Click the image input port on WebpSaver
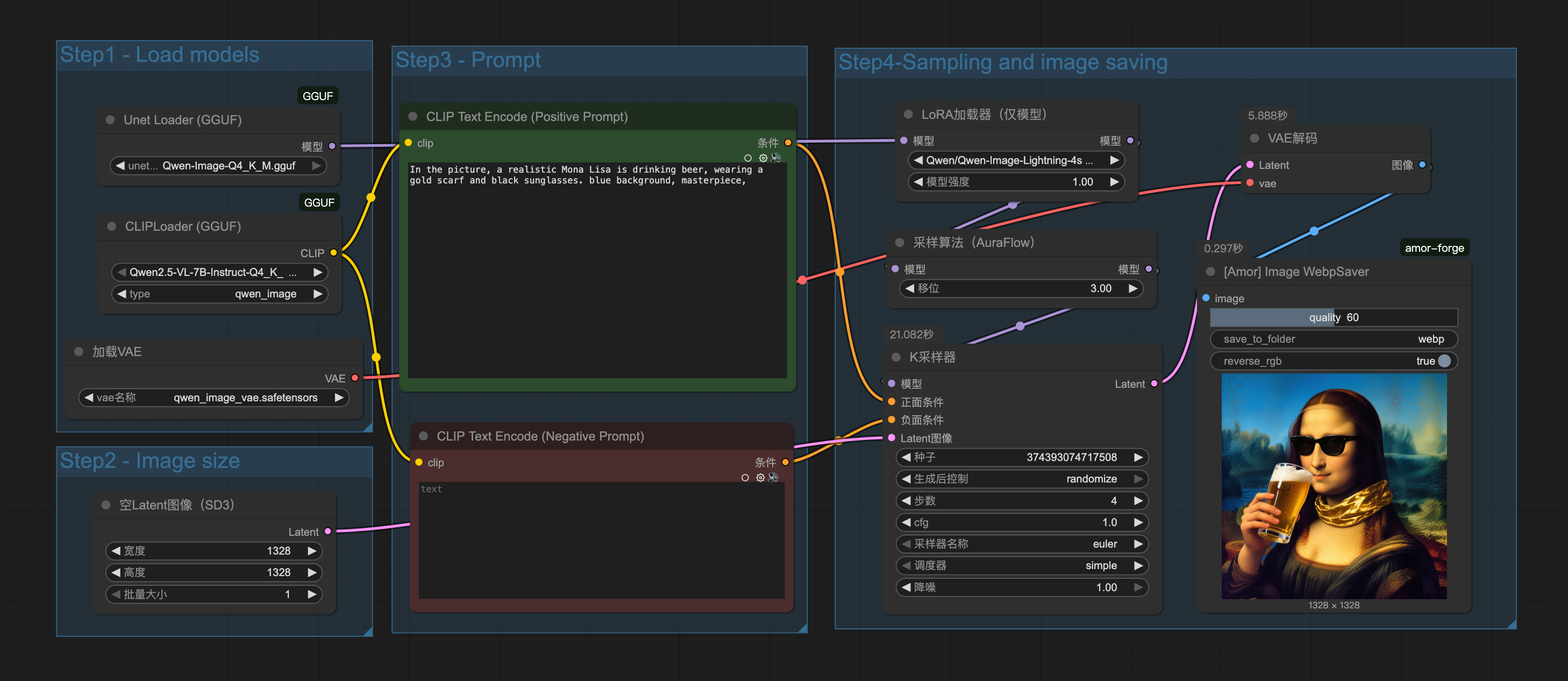 click(x=1206, y=299)
